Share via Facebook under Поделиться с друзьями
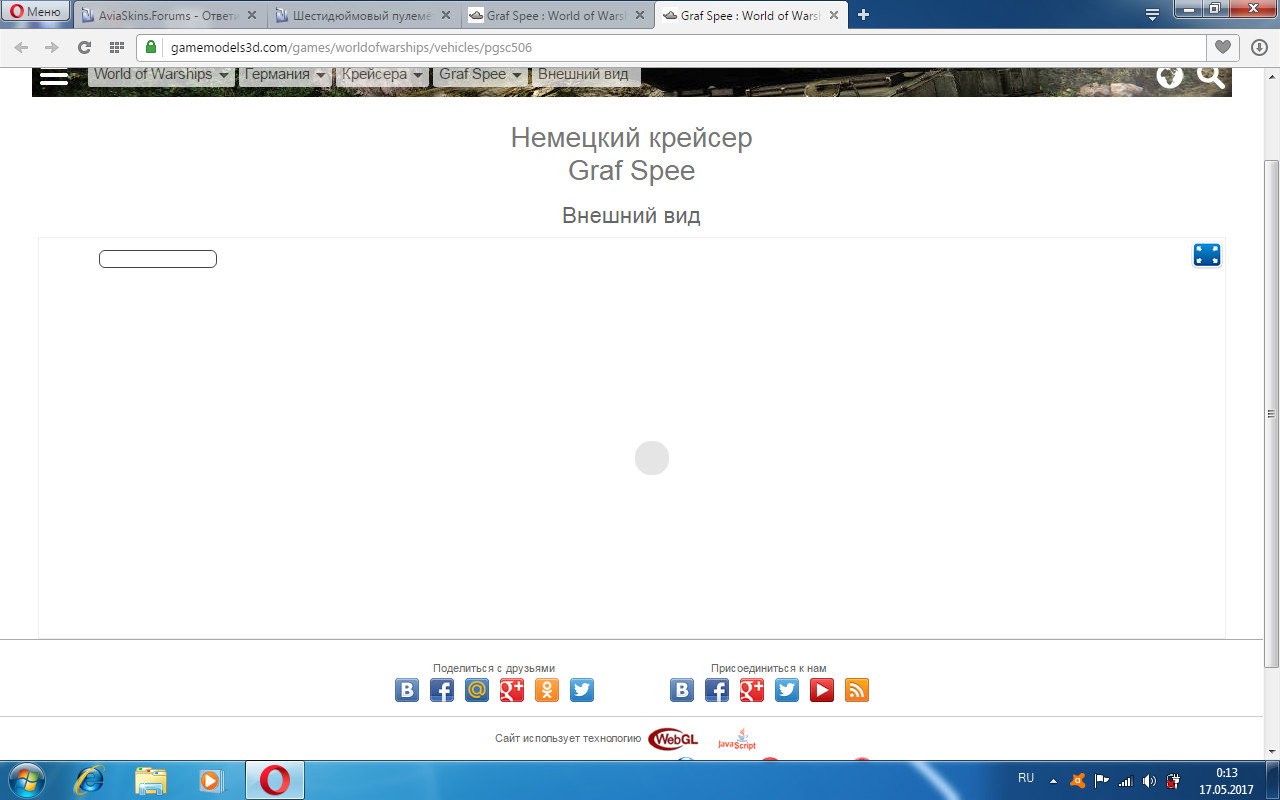Image resolution: width=1280 pixels, height=800 pixels. (442, 690)
